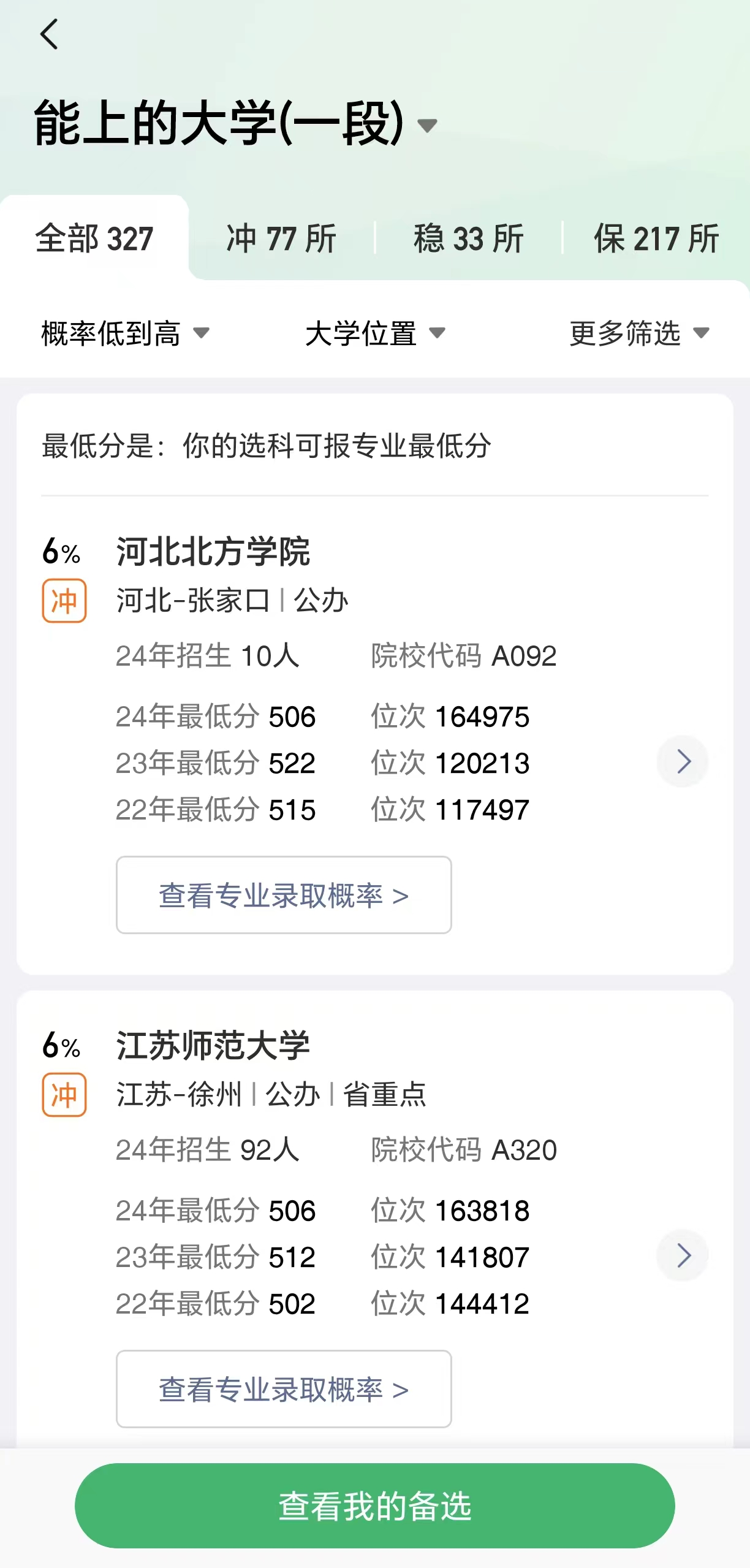Image resolution: width=750 pixels, height=1568 pixels.
Task: Open 河北北方学院 details via right chevron
Action: pos(683,761)
